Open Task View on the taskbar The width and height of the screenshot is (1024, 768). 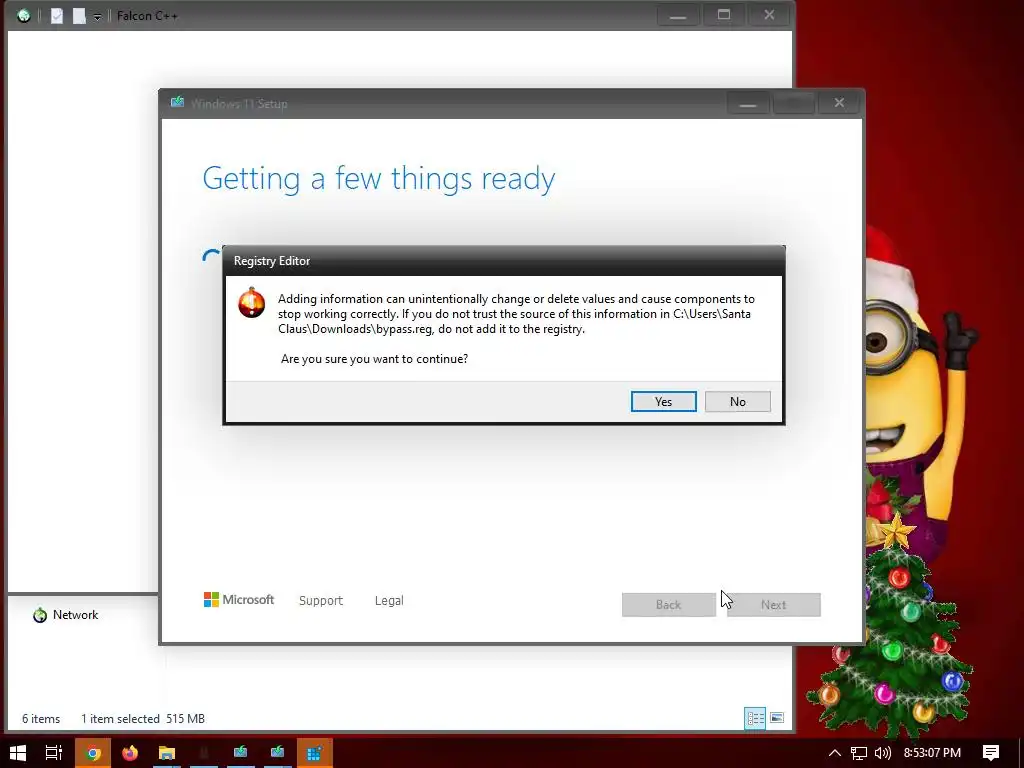pyautogui.click(x=54, y=753)
